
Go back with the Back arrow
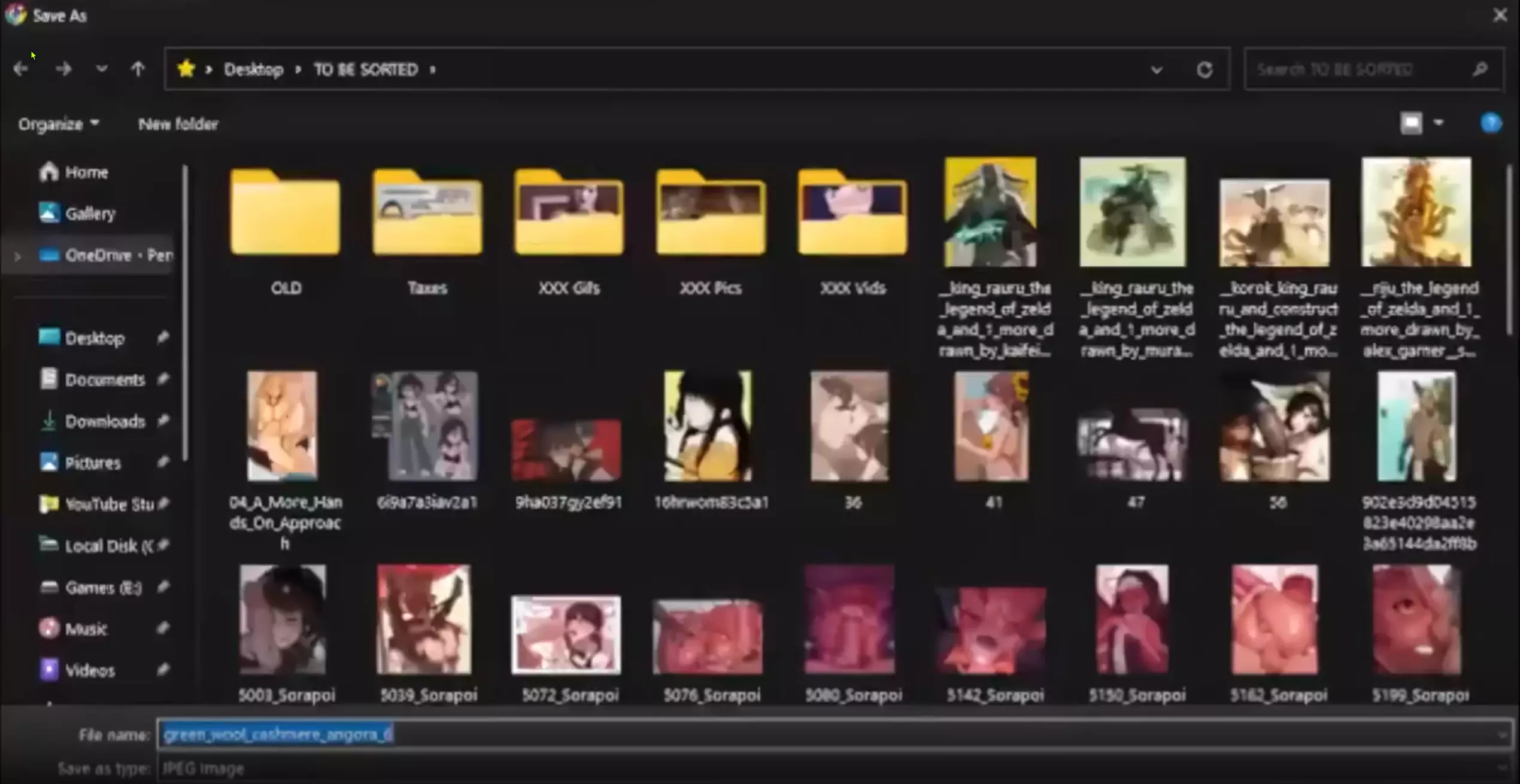tap(20, 69)
